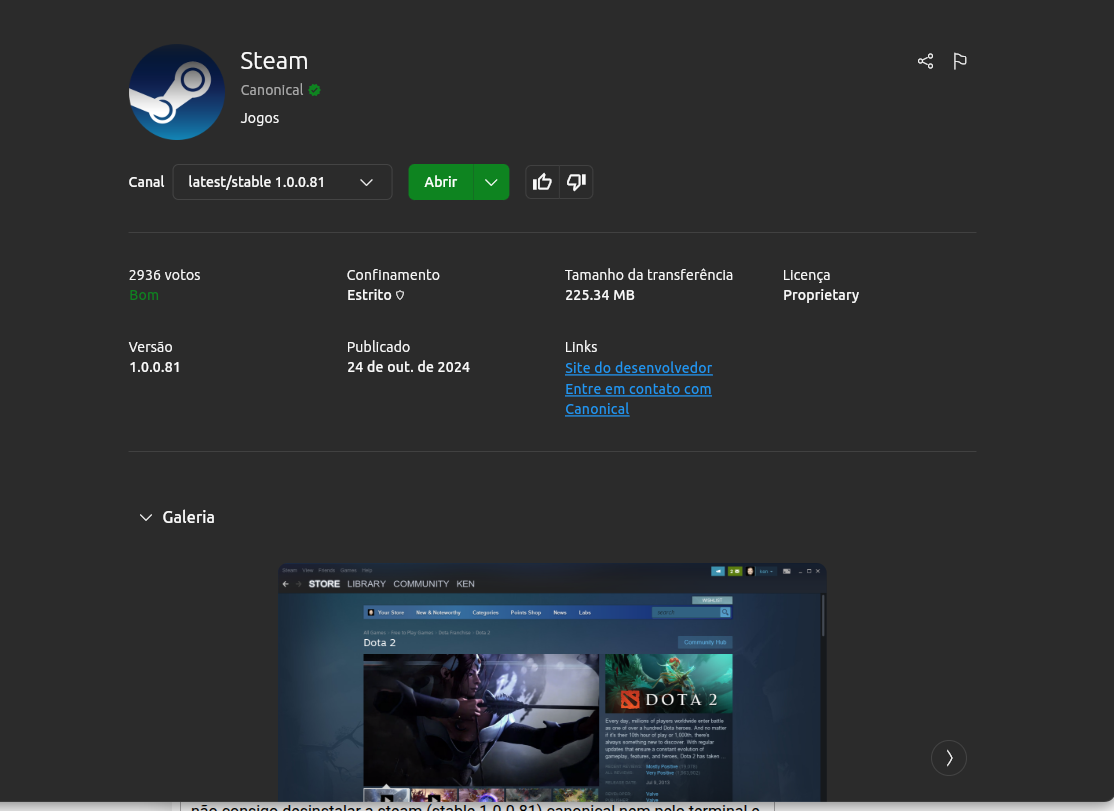This screenshot has height=811, width=1114.
Task: Open Dota 2 gallery screenshot
Action: point(552,682)
